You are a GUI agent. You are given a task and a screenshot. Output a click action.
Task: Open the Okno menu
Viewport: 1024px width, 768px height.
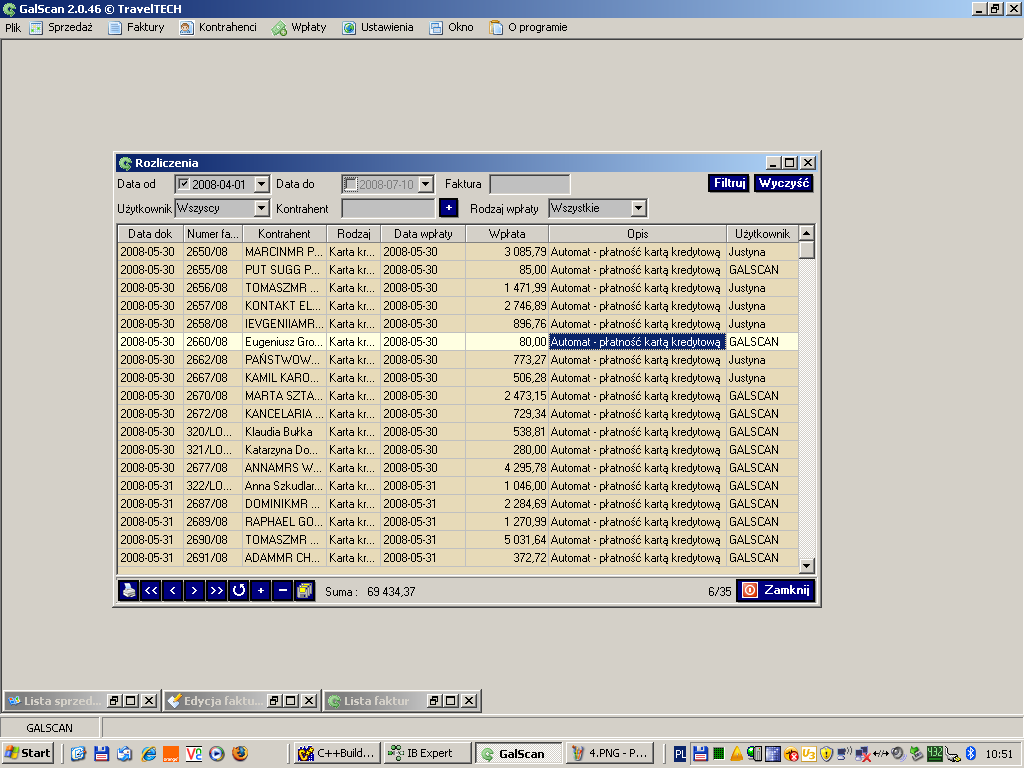click(x=451, y=27)
